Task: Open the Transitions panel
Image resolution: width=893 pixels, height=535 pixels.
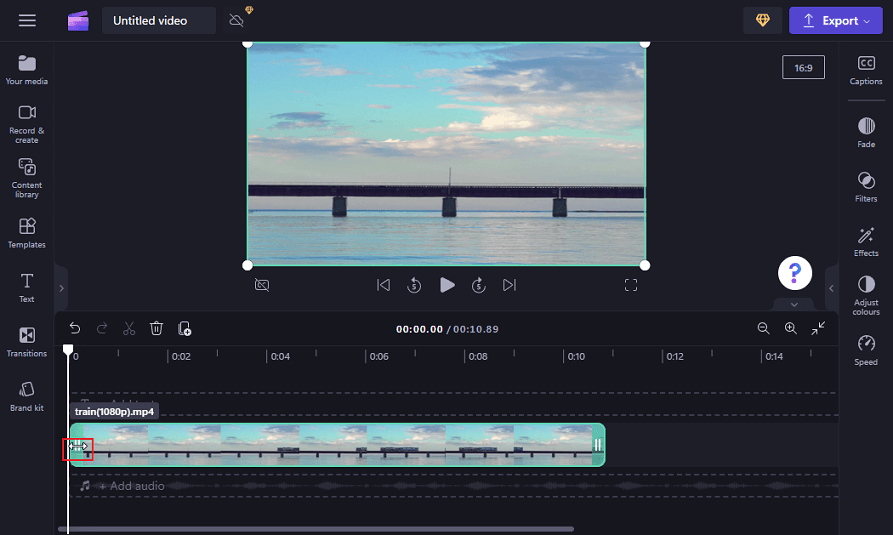Action: (x=27, y=342)
